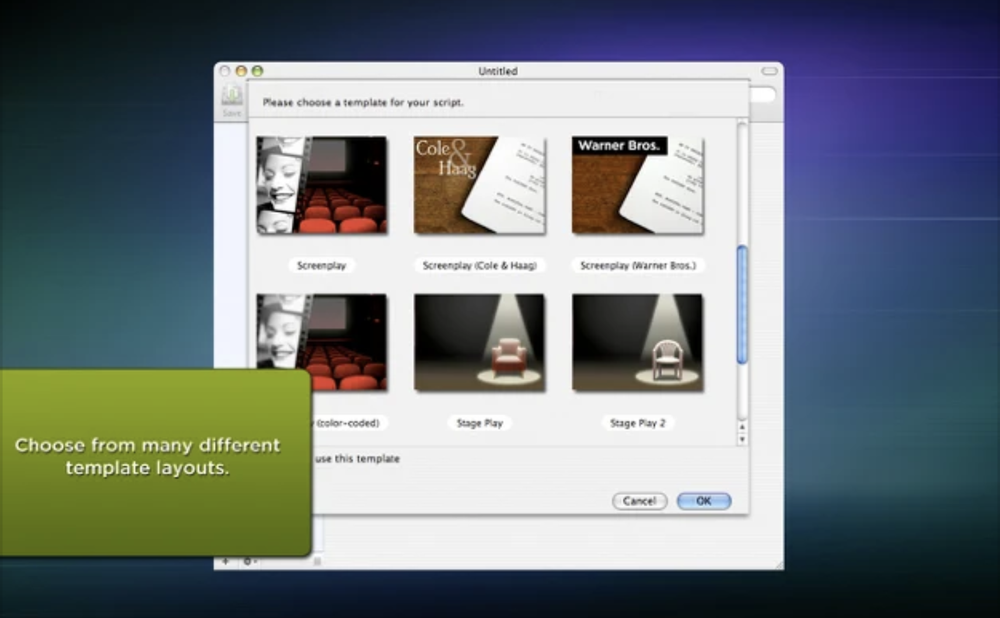1000x618 pixels.
Task: Pick the Warner Bros. screenplay template image
Action: click(x=637, y=185)
